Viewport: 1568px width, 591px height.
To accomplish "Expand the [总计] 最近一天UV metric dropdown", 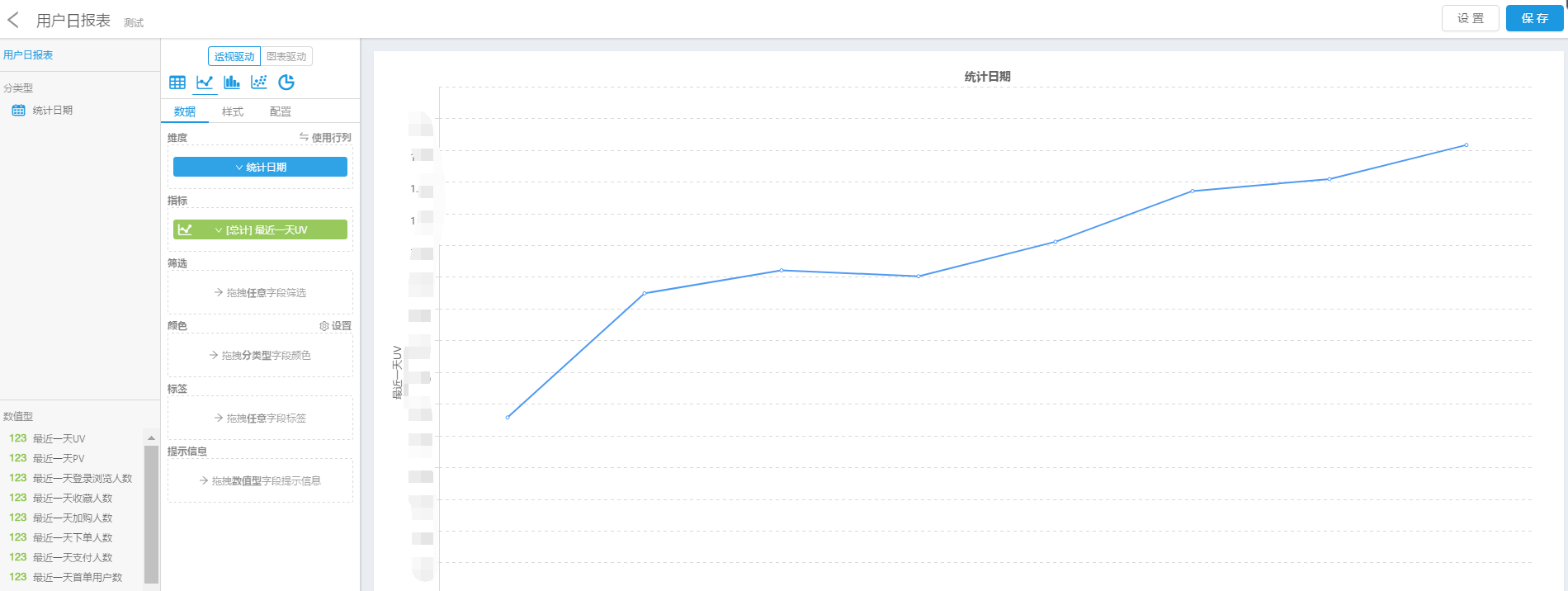I will tap(260, 229).
